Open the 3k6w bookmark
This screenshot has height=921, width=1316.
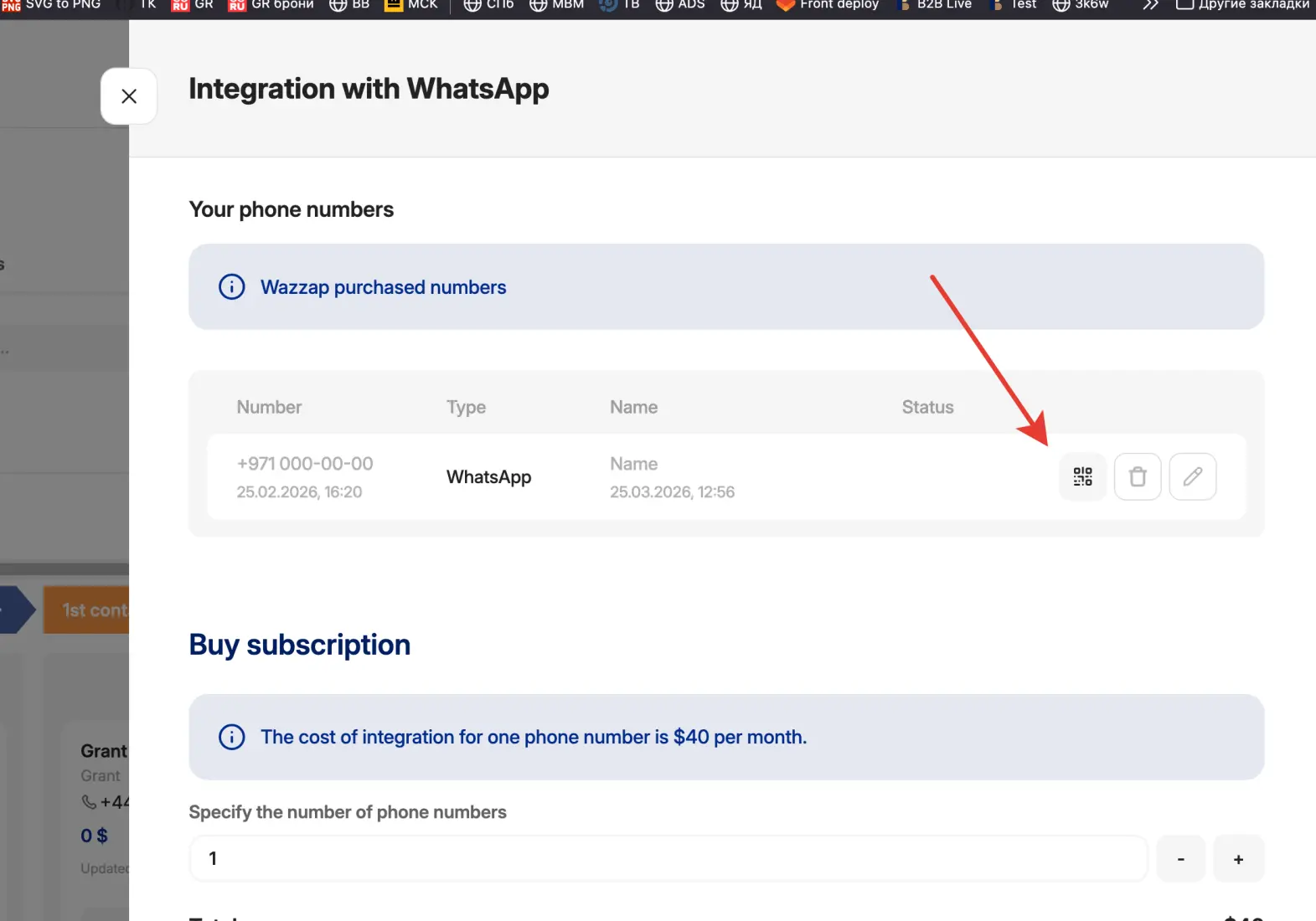1081,5
